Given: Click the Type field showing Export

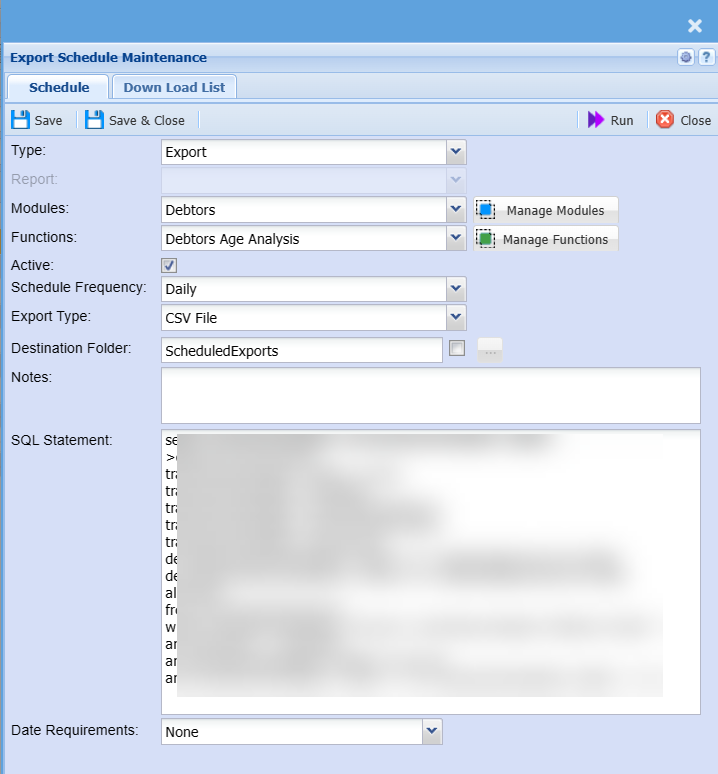Looking at the screenshot, I should (304, 152).
